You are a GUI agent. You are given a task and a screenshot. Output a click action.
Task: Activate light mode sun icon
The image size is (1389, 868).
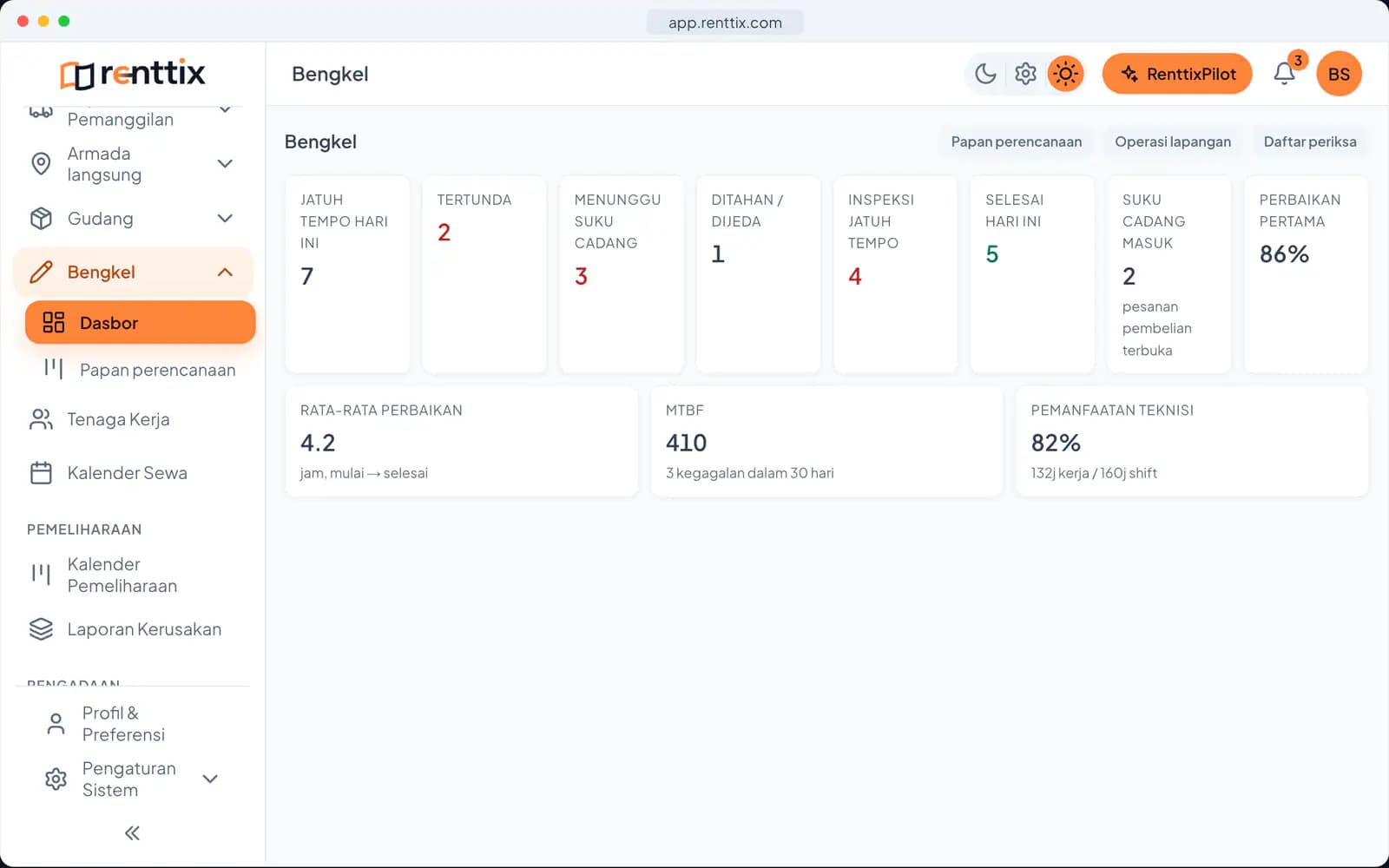1065,74
